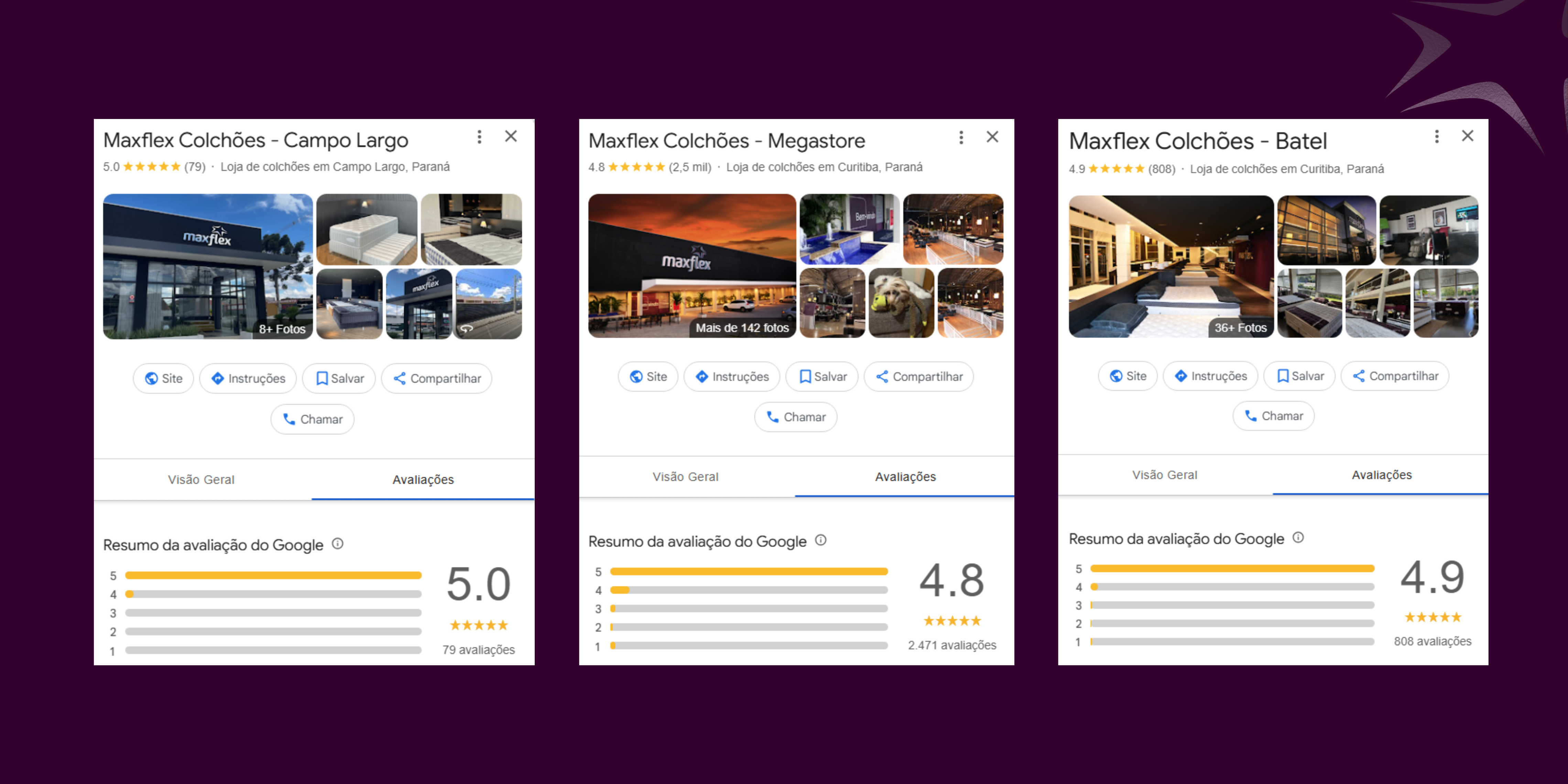The height and width of the screenshot is (784, 1568).
Task: Open Instruções directions on Megastore card
Action: coord(732,377)
